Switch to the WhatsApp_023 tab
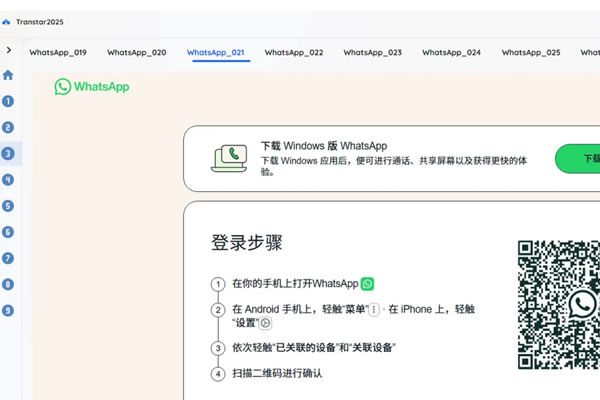Viewport: 600px width, 400px height. click(373, 52)
